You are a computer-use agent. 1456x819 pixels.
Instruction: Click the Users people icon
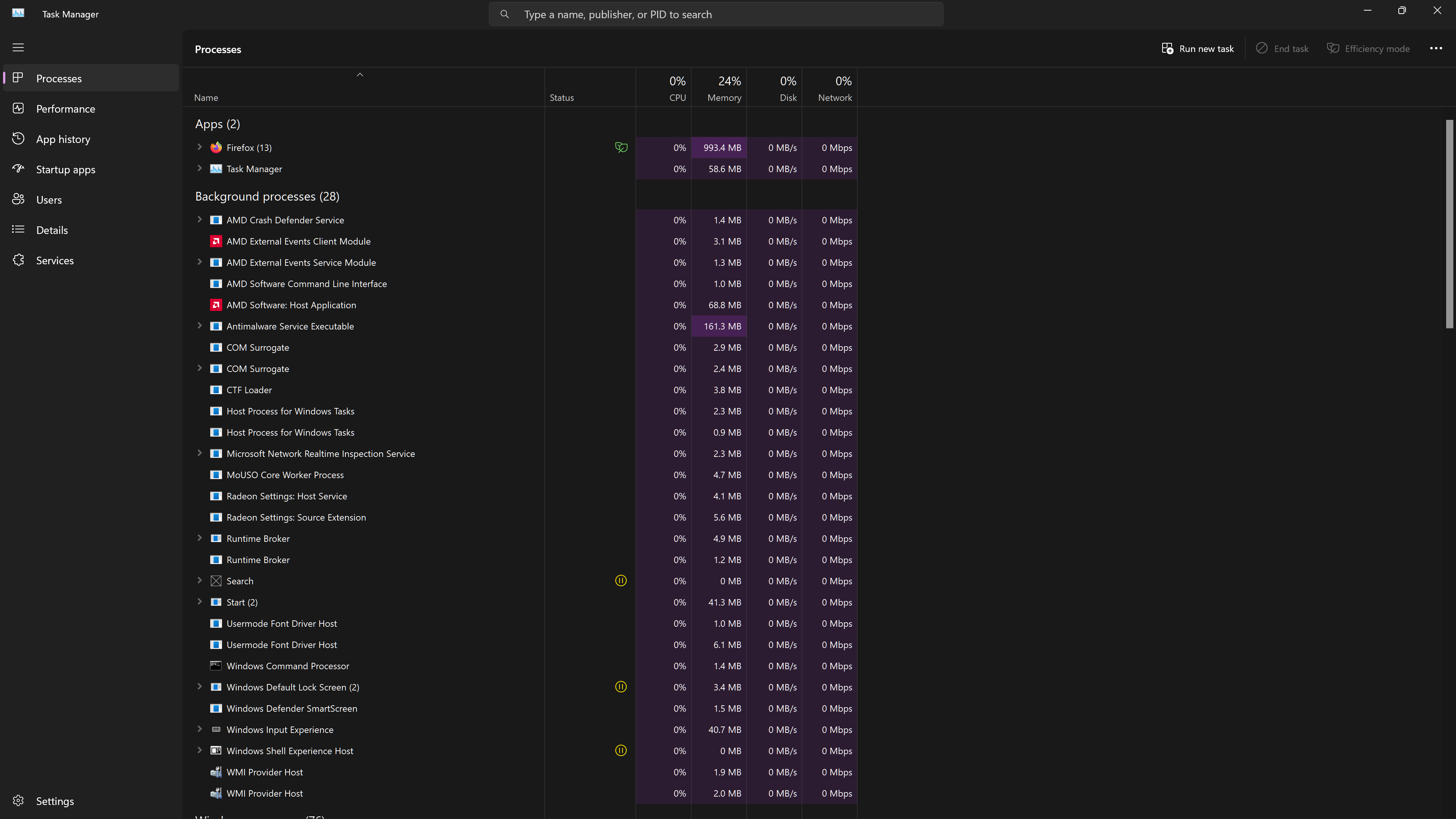pyautogui.click(x=18, y=199)
